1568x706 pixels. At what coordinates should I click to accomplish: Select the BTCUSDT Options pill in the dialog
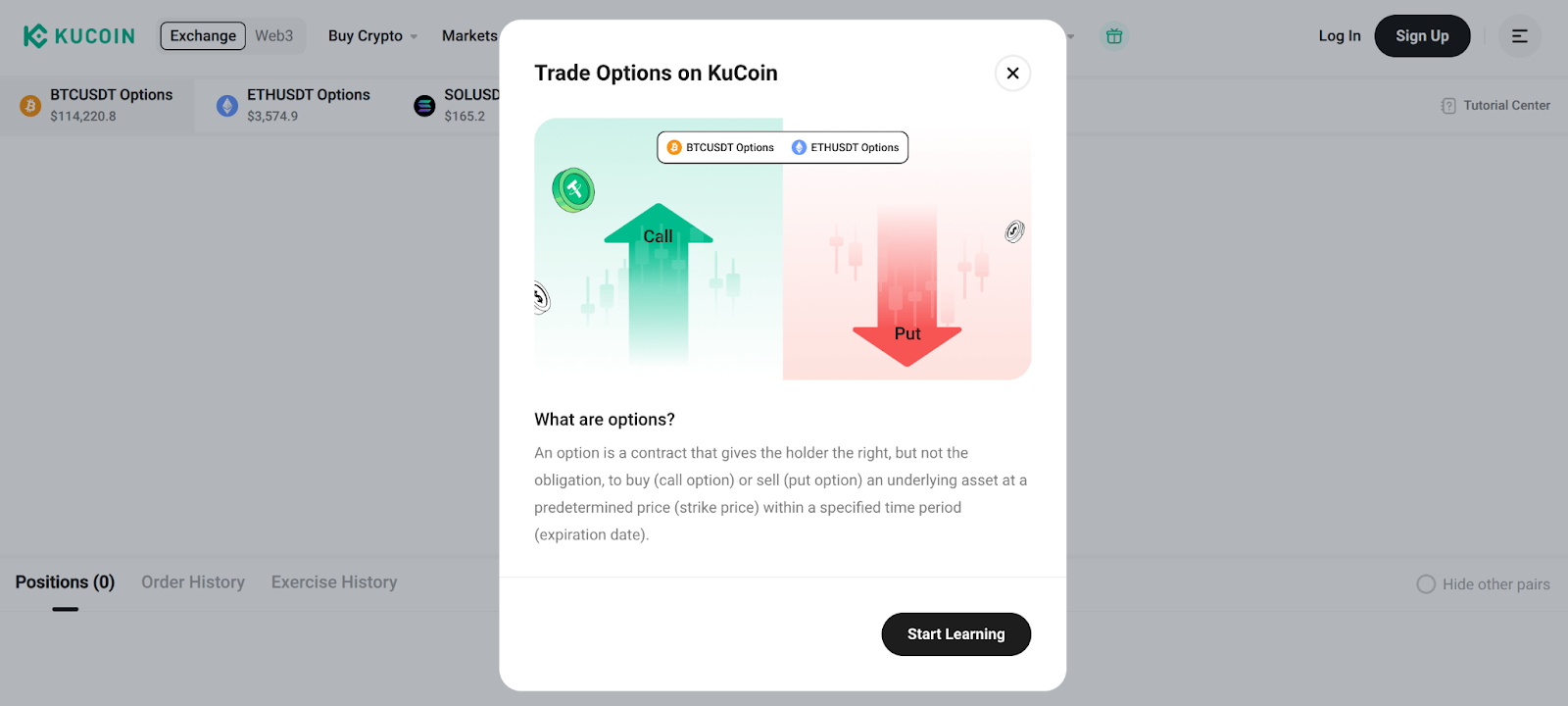(722, 147)
